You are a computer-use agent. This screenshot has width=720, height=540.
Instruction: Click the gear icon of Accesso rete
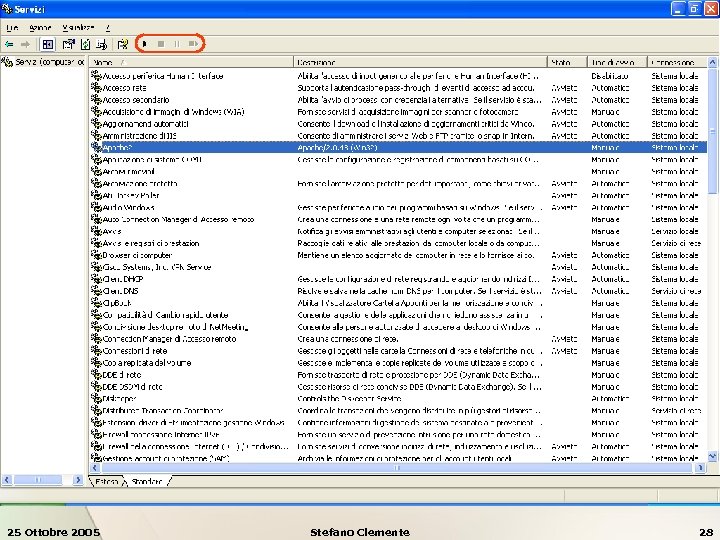[96, 87]
